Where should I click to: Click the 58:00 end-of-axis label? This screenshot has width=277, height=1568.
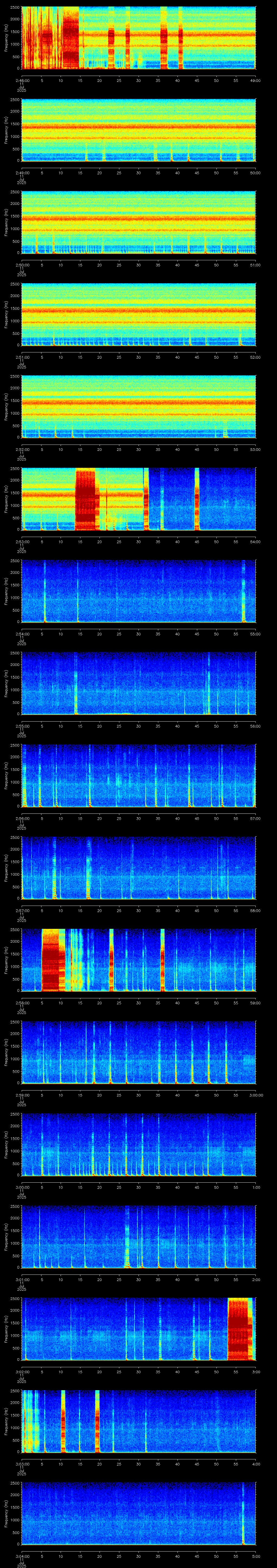[x=255, y=910]
